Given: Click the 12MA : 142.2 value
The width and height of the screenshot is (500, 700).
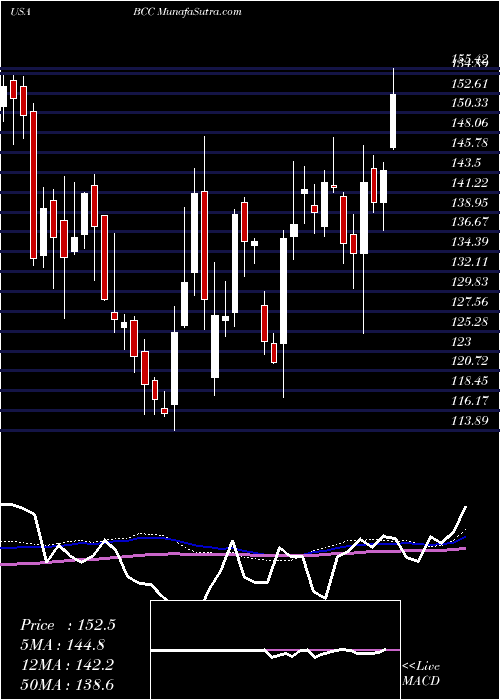Looking at the screenshot, I should (67, 665).
